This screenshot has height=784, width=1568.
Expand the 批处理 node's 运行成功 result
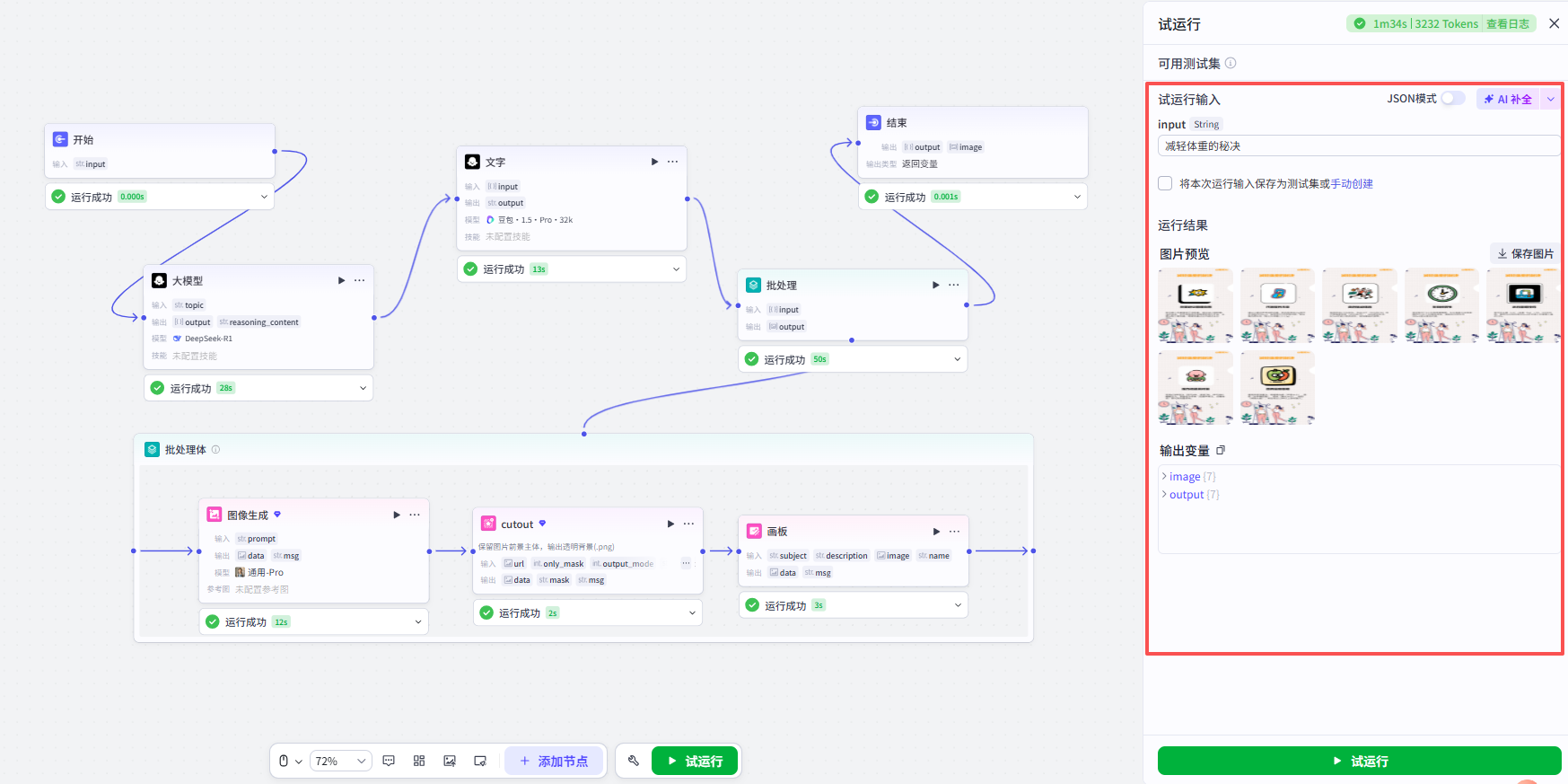pos(958,359)
